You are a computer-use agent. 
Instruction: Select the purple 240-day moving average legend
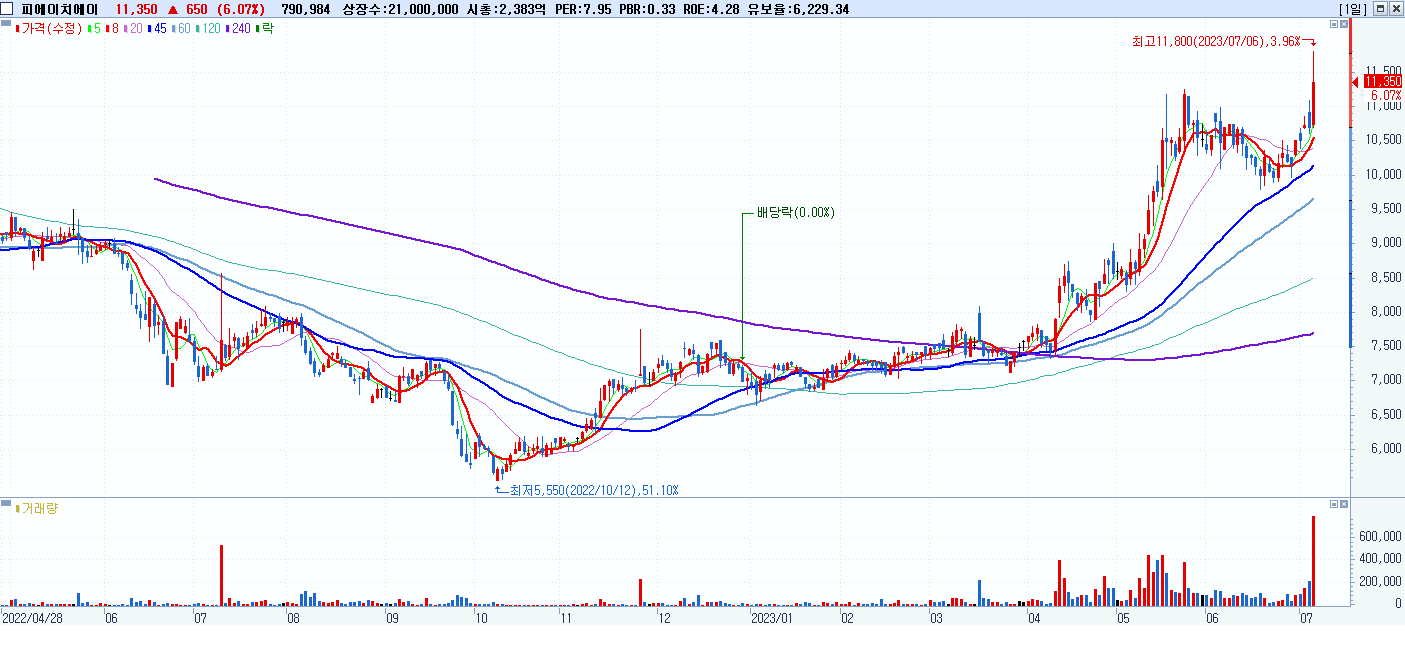click(237, 29)
